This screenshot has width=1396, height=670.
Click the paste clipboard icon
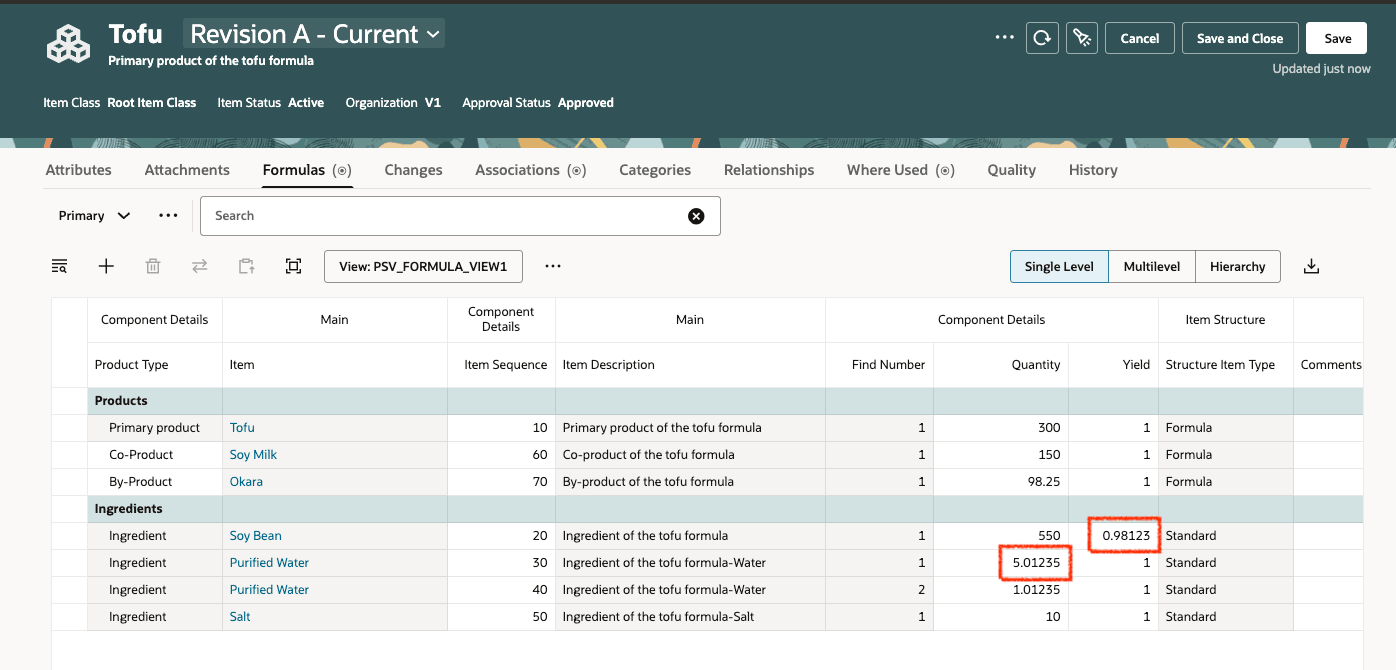point(246,266)
